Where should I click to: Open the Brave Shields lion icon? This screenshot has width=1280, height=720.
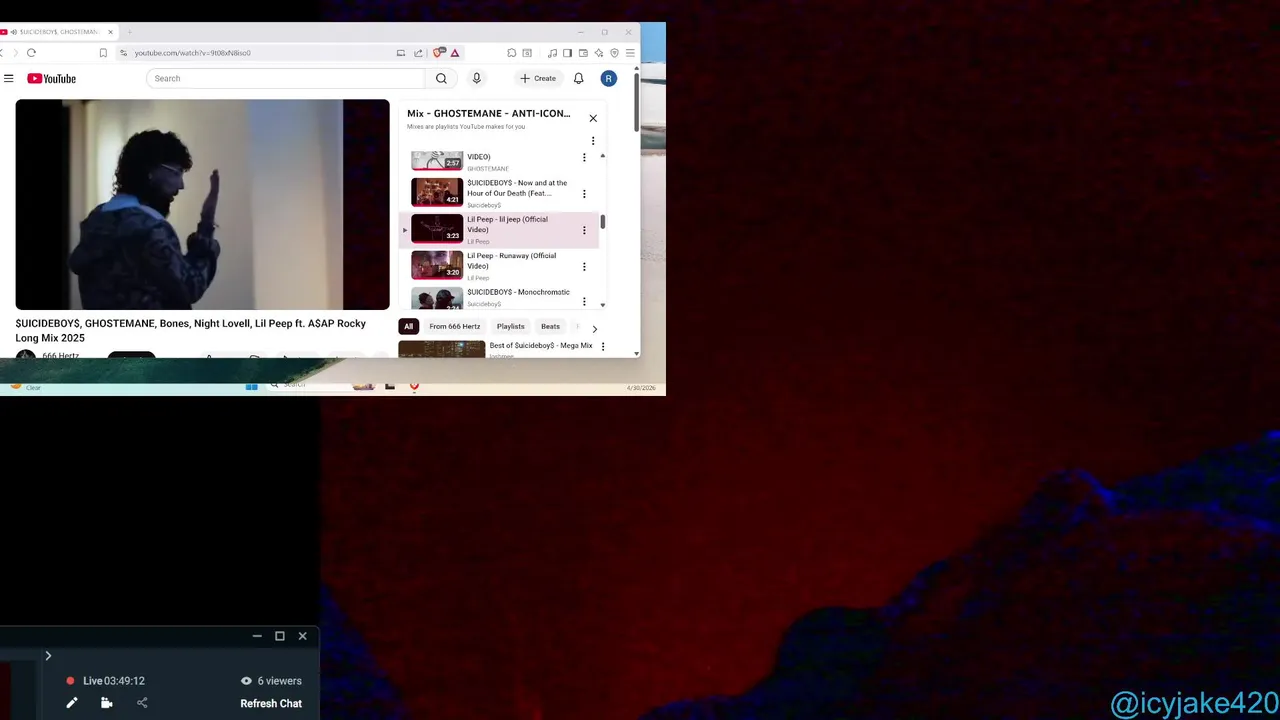(x=437, y=53)
